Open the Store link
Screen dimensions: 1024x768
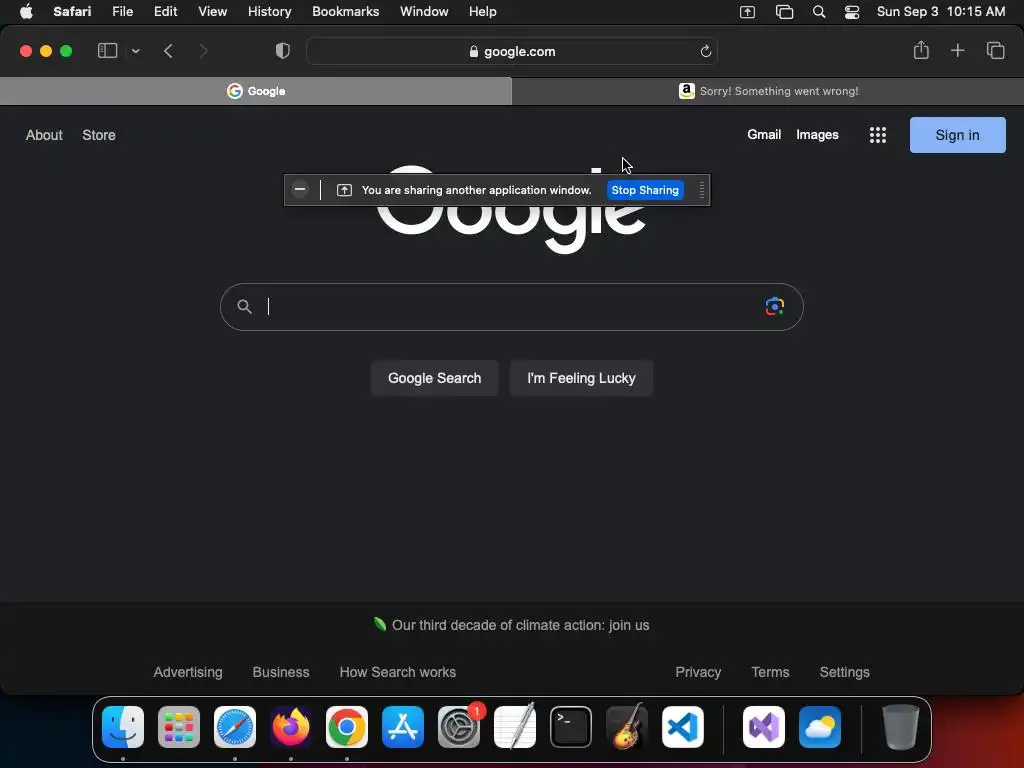[99, 135]
